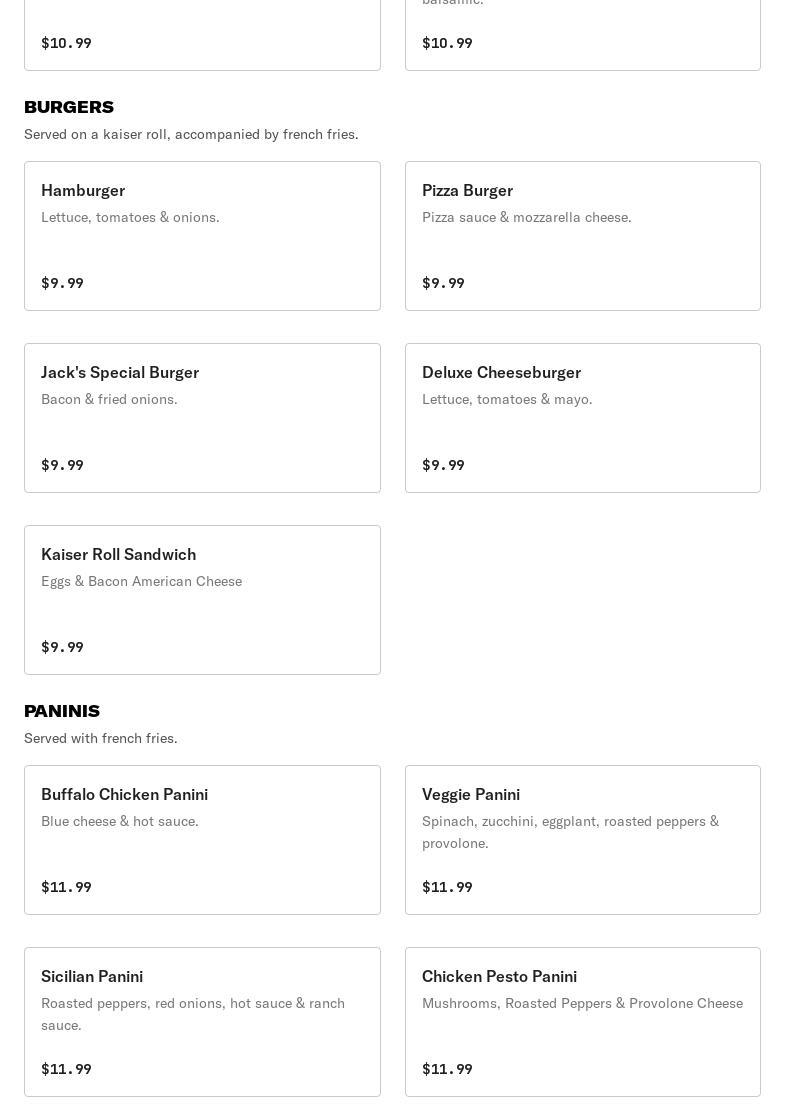Click the Veggie Panini $11.99 price
Screen dimensions: 785x1104
pyautogui.click(x=447, y=887)
